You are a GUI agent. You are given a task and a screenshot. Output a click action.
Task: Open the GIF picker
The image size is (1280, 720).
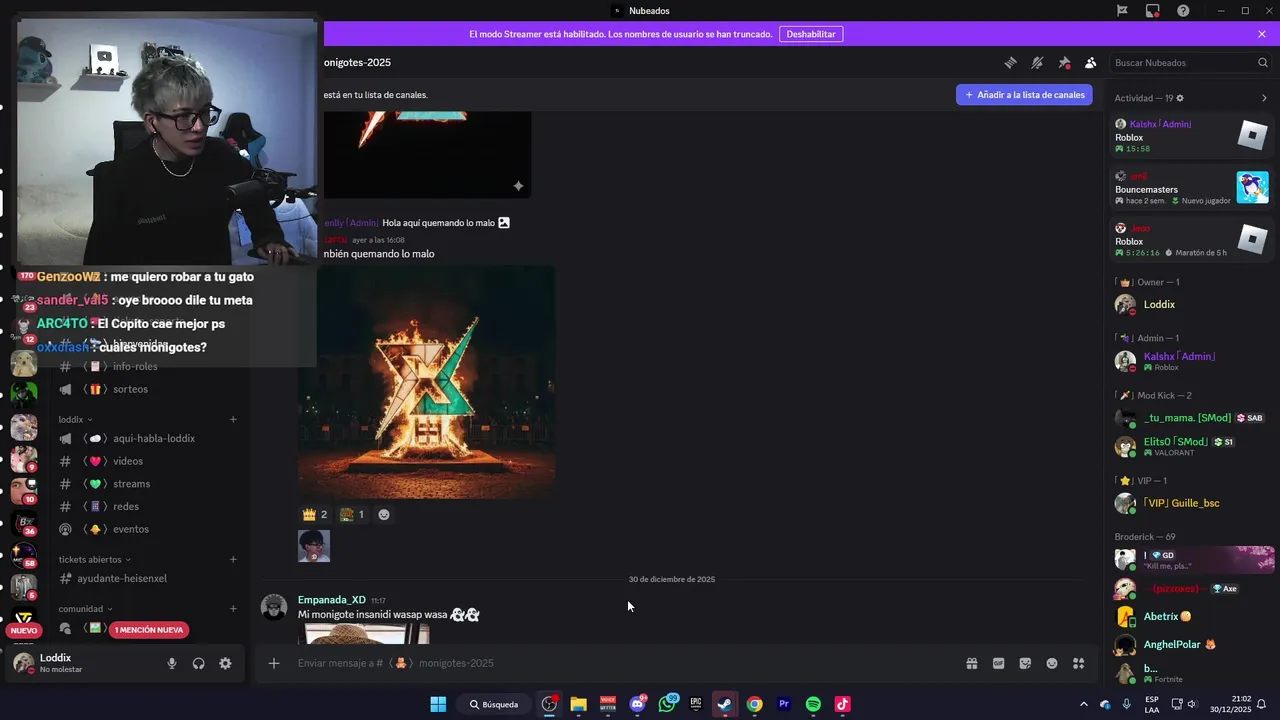(x=998, y=663)
